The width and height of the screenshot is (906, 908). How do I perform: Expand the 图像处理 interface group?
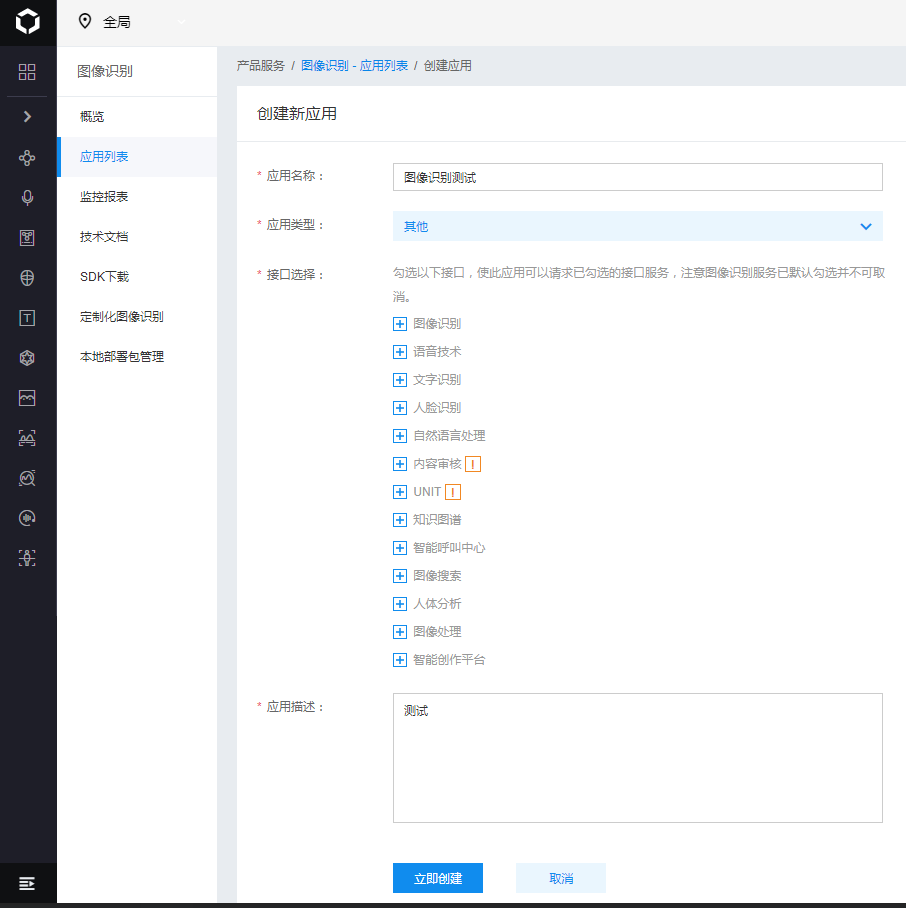pos(399,632)
